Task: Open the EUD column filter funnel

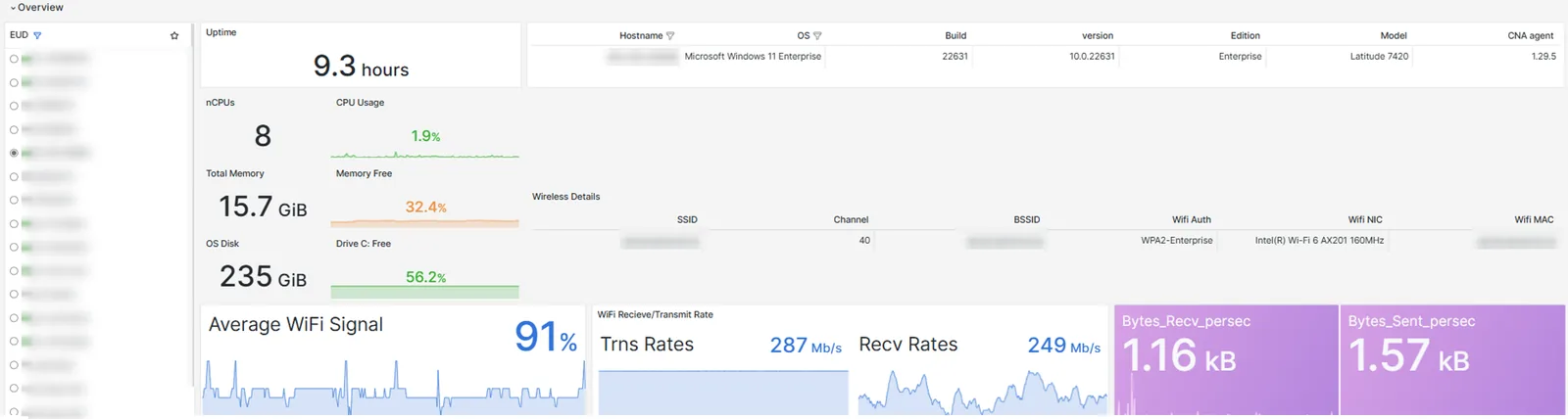Action: pos(37,35)
